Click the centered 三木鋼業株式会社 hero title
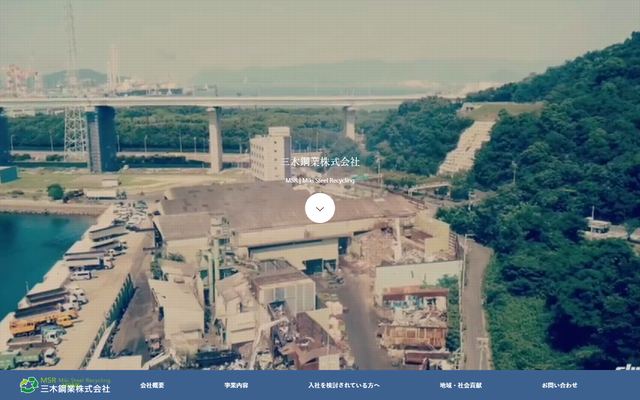The height and width of the screenshot is (400, 640). (x=320, y=162)
